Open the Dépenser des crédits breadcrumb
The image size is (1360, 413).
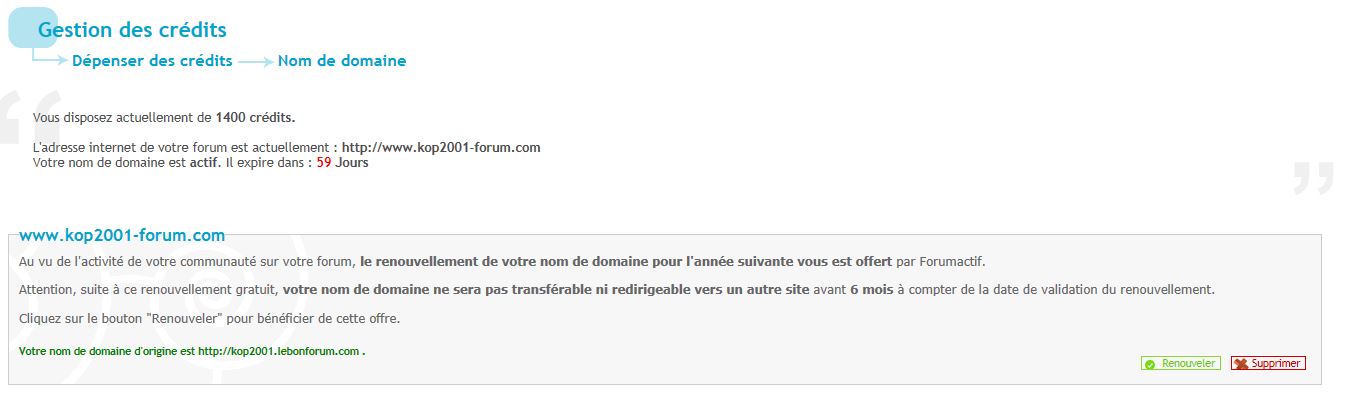pyautogui.click(x=152, y=61)
